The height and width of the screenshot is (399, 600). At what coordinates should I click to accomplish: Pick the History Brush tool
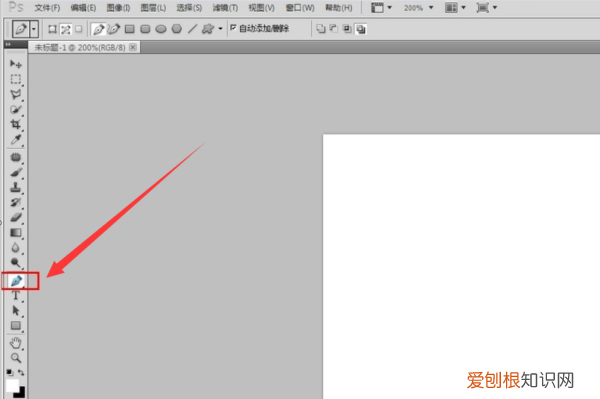point(16,202)
